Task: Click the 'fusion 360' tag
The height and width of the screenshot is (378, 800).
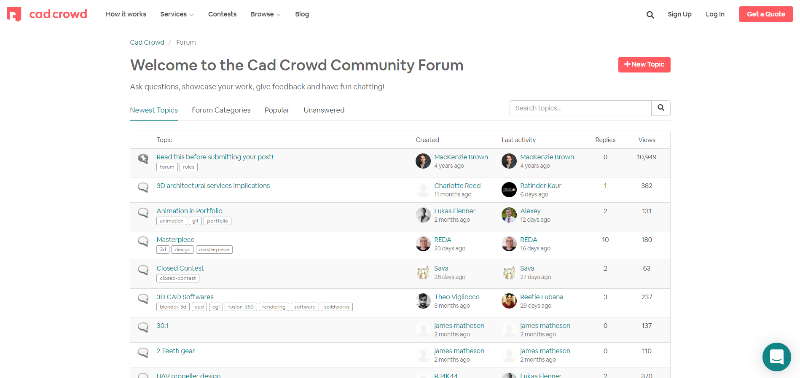Action: pyautogui.click(x=240, y=307)
